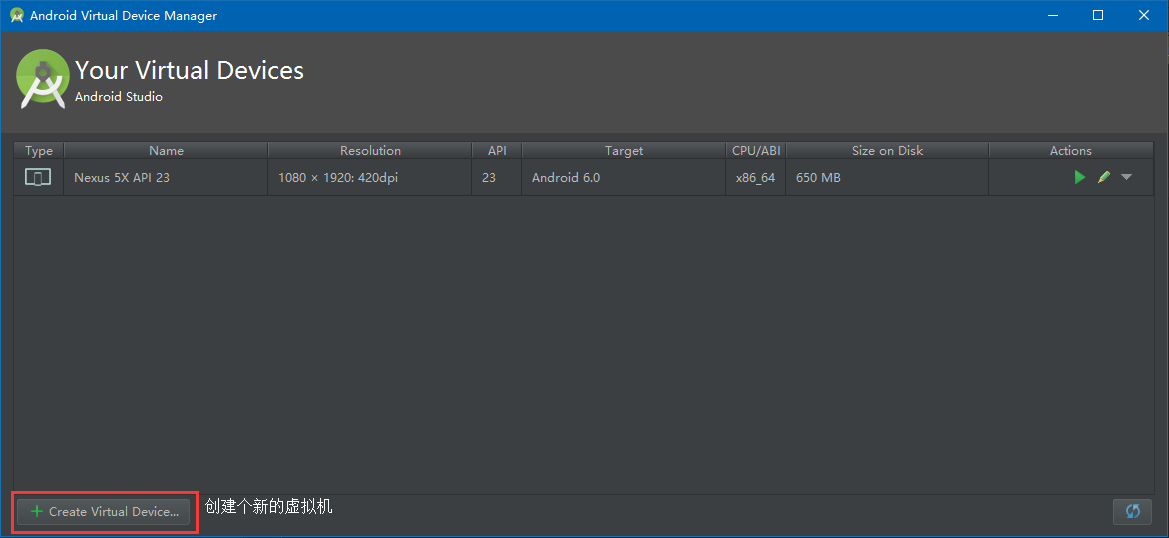The width and height of the screenshot is (1169, 538).
Task: Select the Nexus 5X API 23 name cell
Action: pyautogui.click(x=166, y=178)
